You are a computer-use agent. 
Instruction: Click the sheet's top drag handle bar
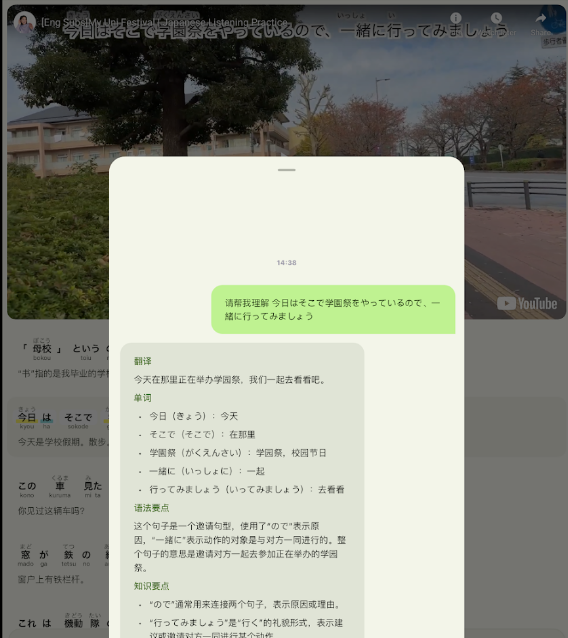tap(286, 170)
